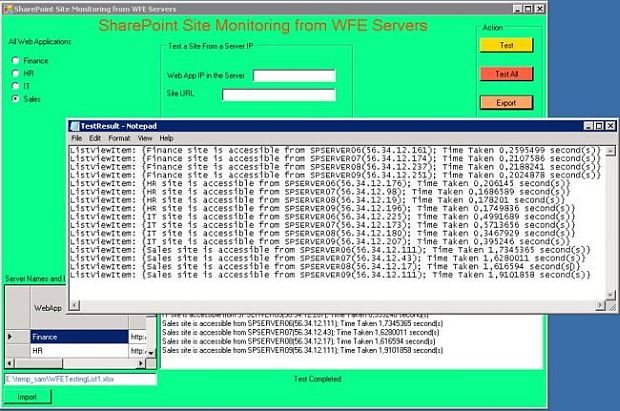Click the yellow Test button

tap(506, 45)
